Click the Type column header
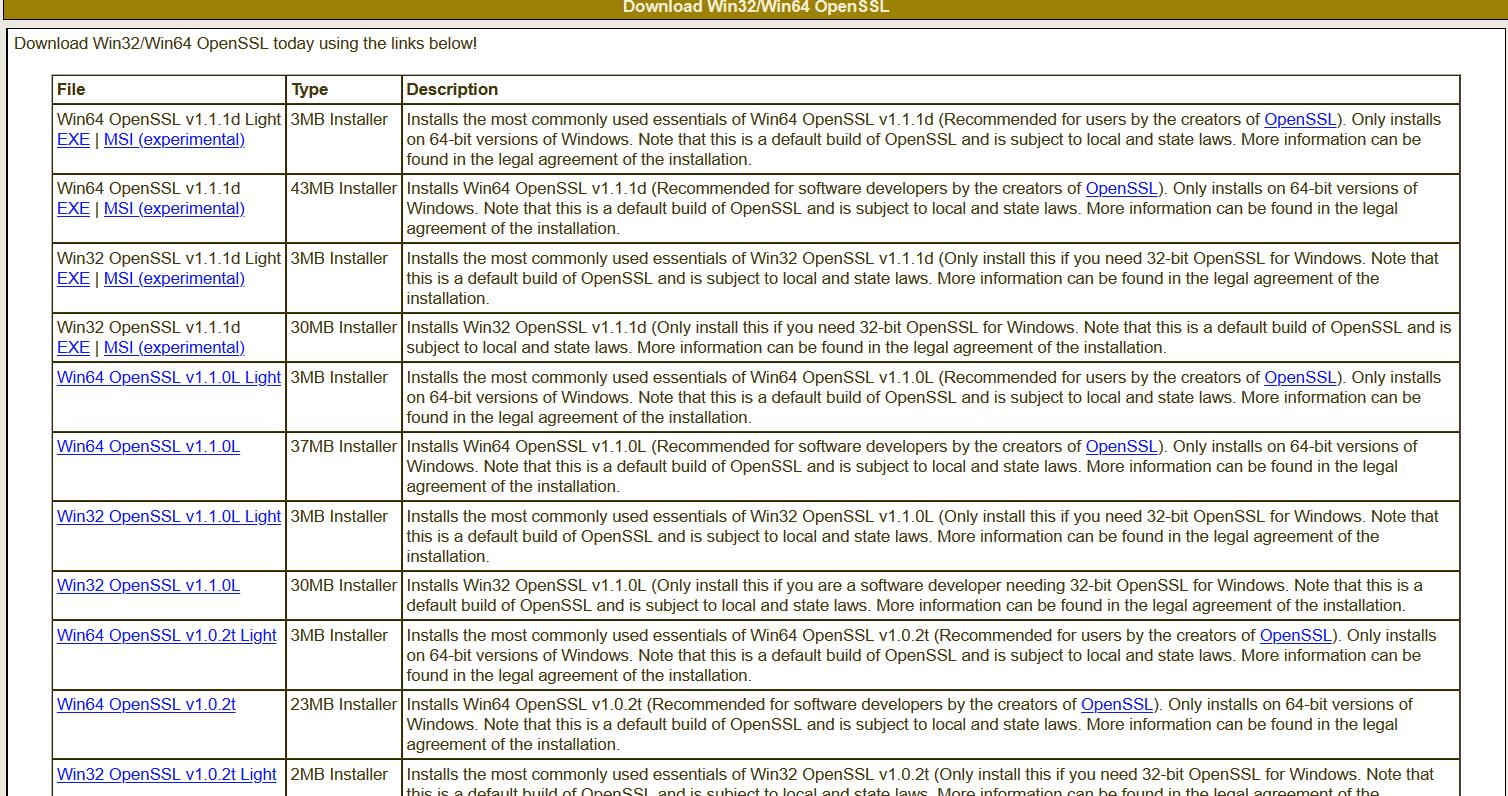The image size is (1508, 796). click(x=344, y=90)
